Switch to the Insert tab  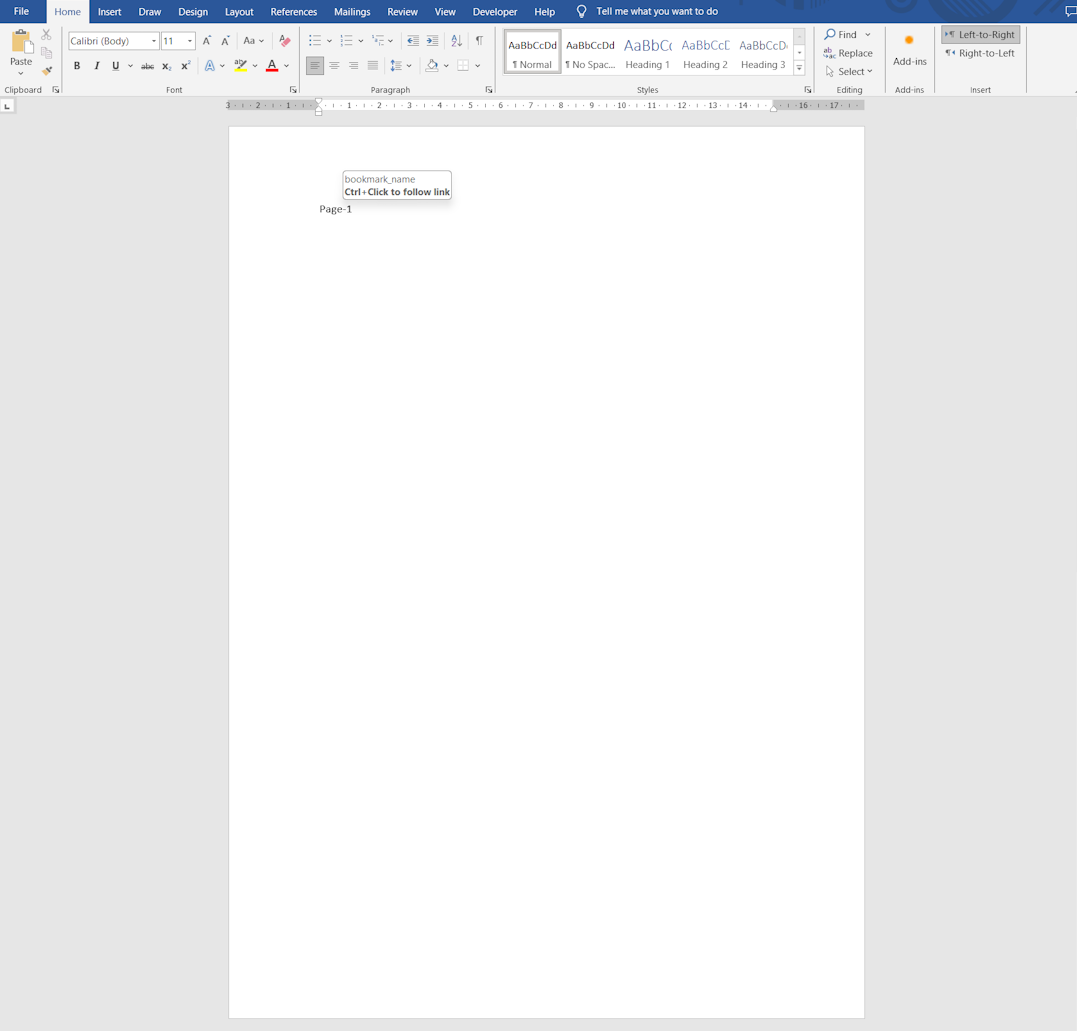(109, 12)
